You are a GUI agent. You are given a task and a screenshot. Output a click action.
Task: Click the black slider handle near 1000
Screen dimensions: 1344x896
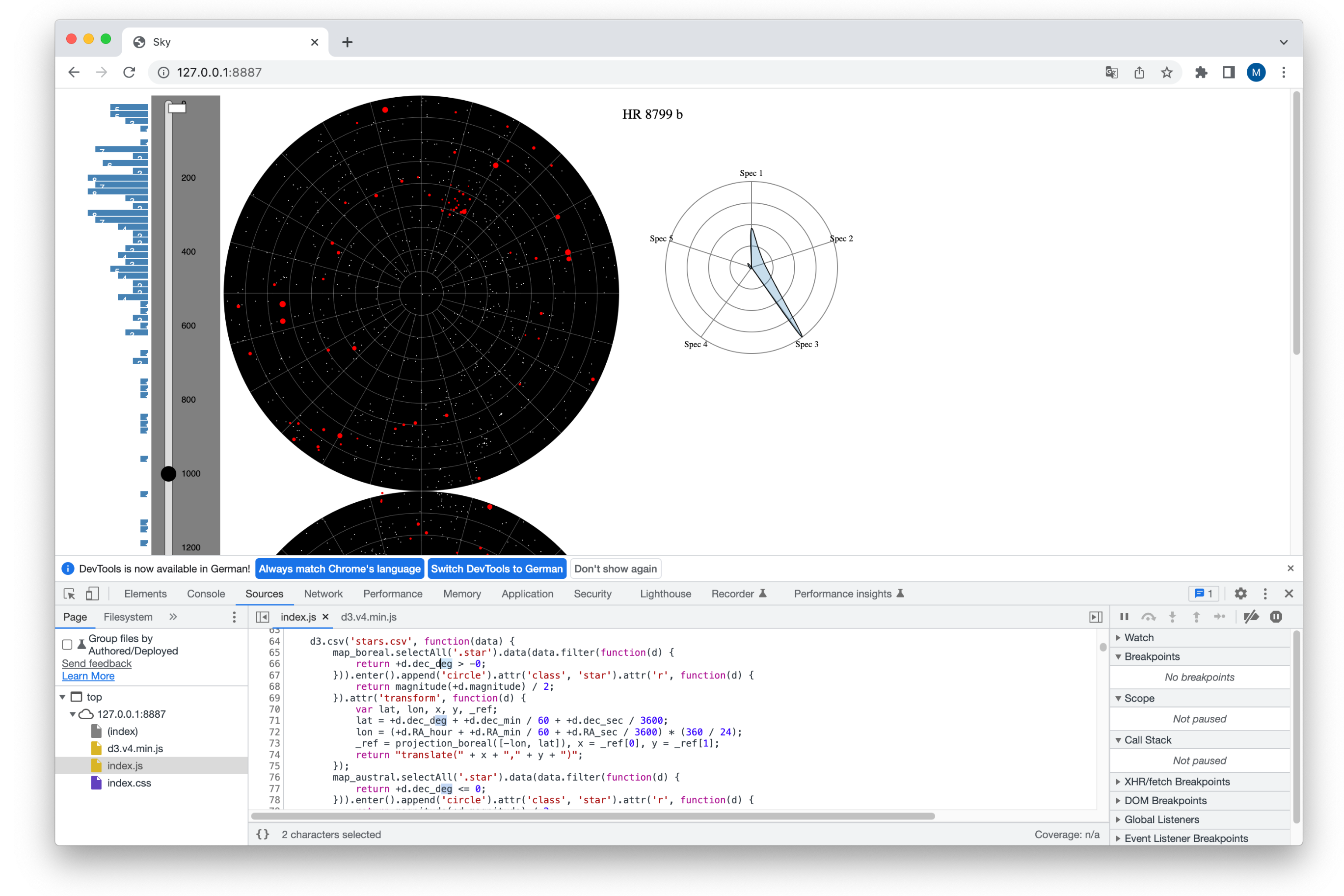coord(168,474)
